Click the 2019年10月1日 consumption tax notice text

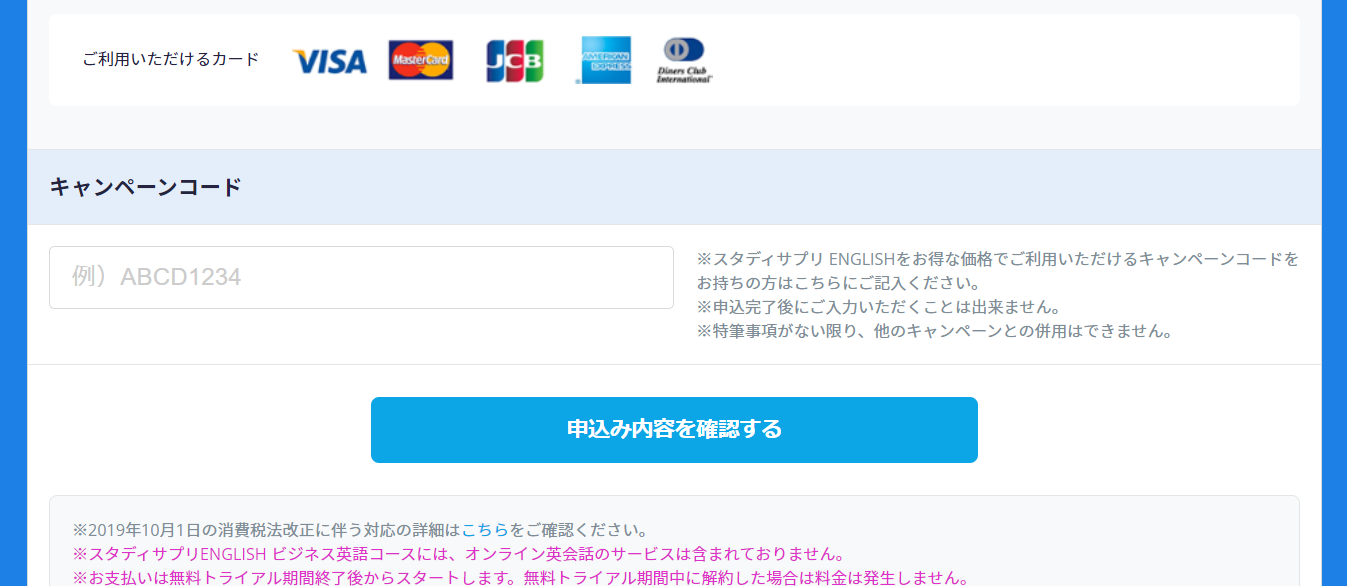pos(265,529)
